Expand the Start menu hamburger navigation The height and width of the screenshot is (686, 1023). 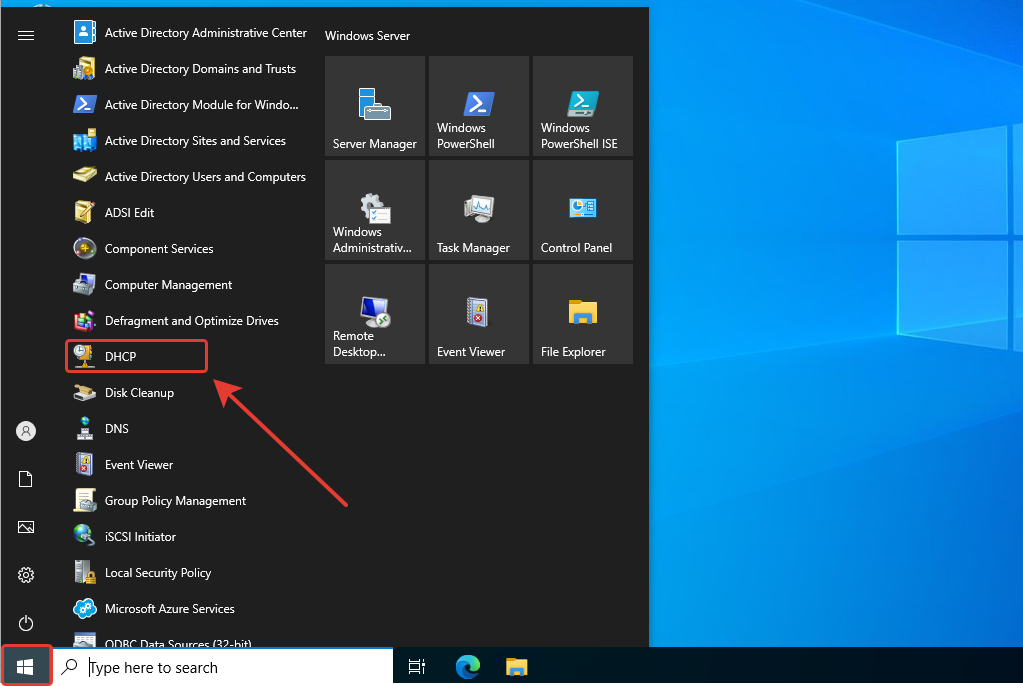click(26, 35)
